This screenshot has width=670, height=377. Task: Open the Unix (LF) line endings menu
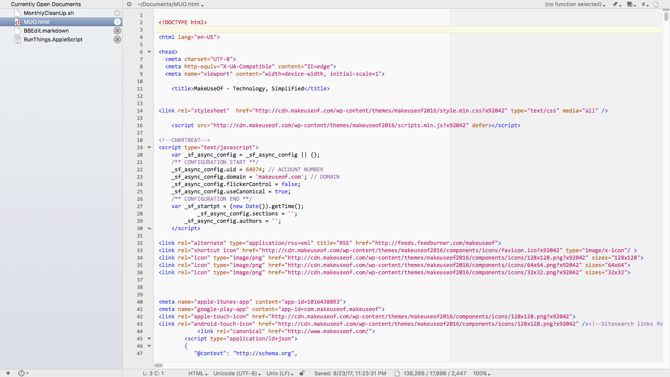pos(280,373)
